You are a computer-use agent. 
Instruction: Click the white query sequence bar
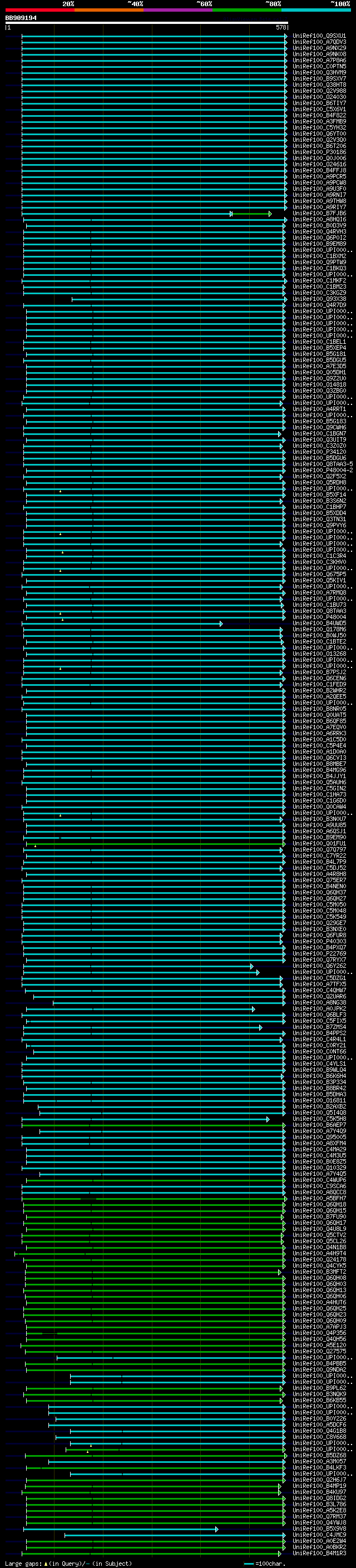146,23
